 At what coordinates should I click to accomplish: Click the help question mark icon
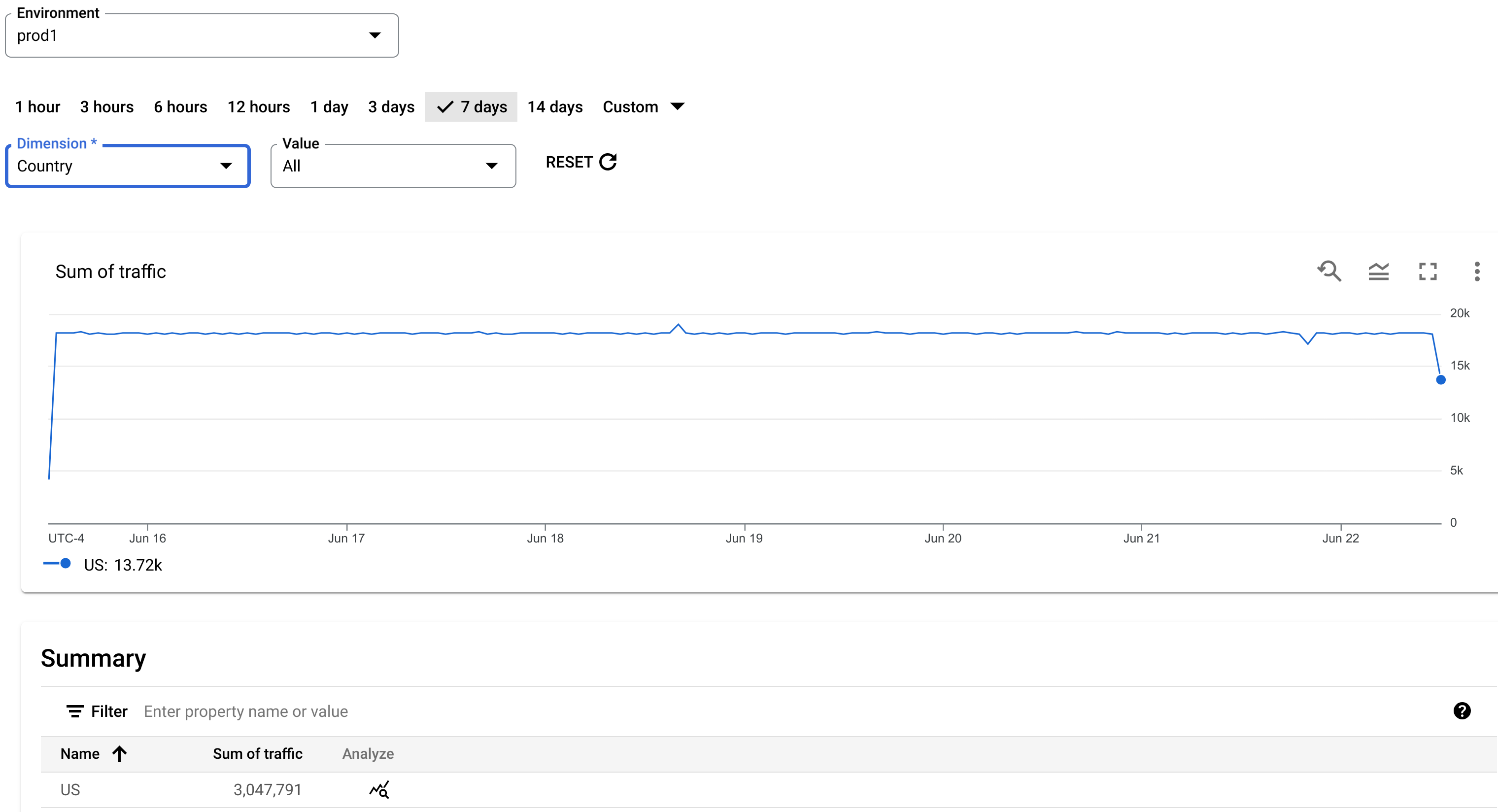point(1463,711)
